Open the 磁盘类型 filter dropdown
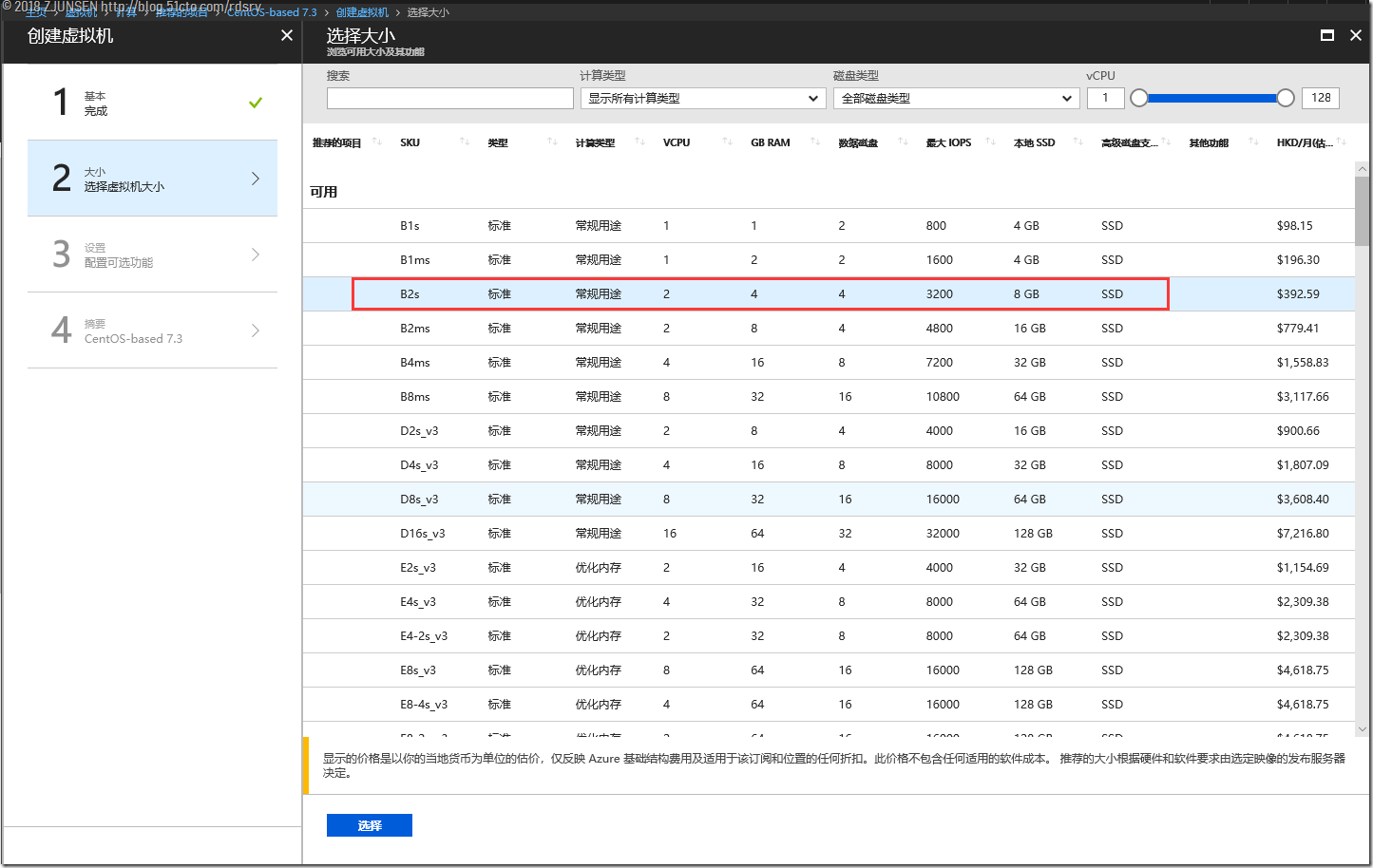The image size is (1373, 868). [956, 98]
